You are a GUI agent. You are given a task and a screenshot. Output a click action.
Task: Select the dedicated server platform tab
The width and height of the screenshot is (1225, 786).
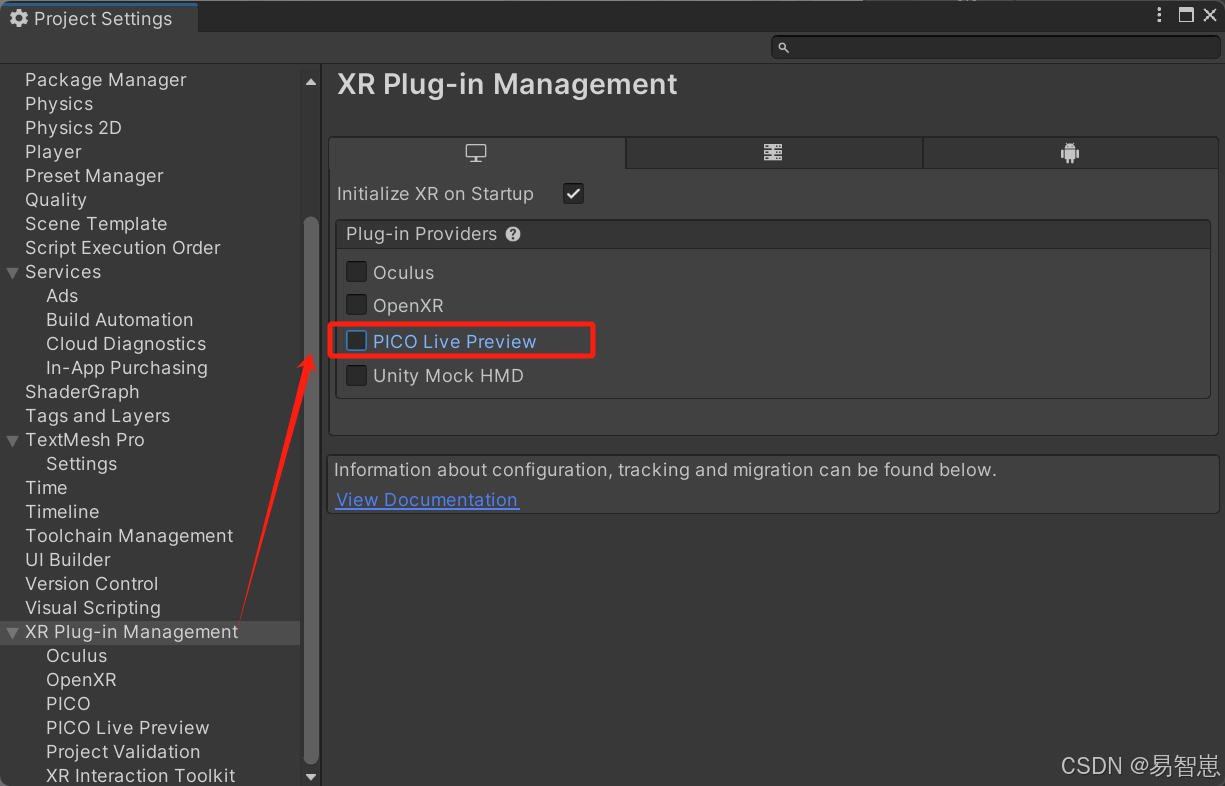pos(773,153)
